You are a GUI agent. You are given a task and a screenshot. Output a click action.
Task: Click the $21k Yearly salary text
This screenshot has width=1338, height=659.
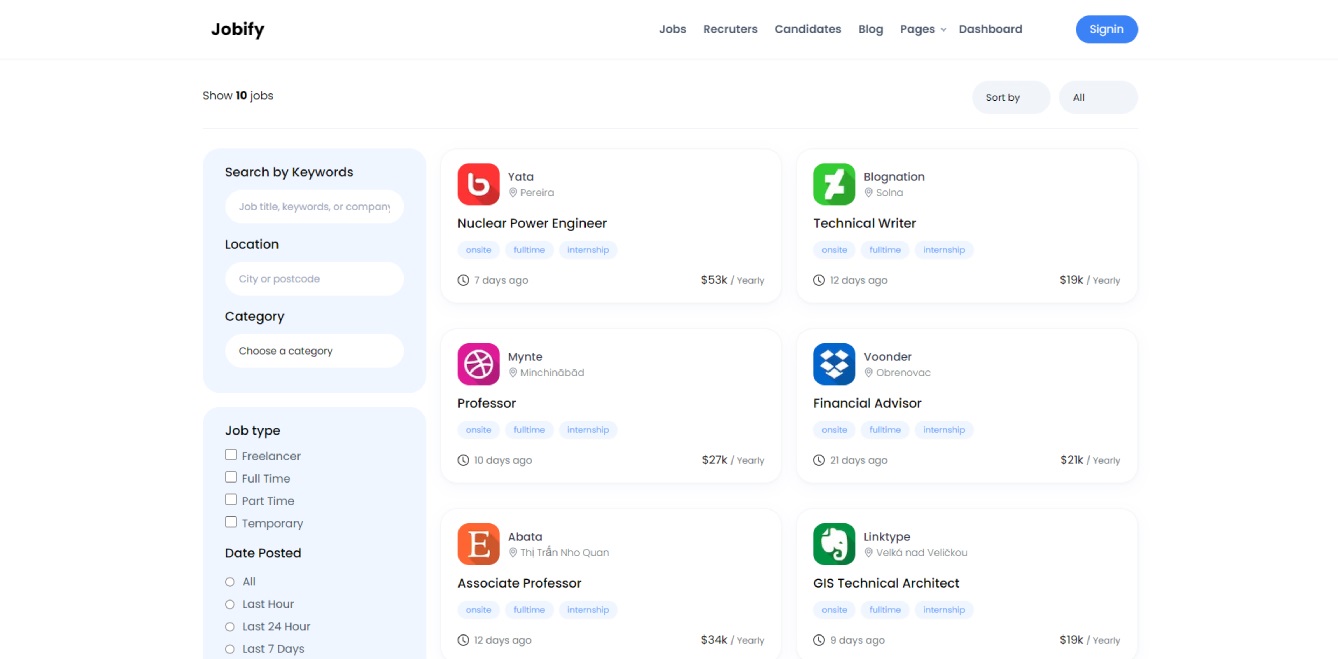1090,460
